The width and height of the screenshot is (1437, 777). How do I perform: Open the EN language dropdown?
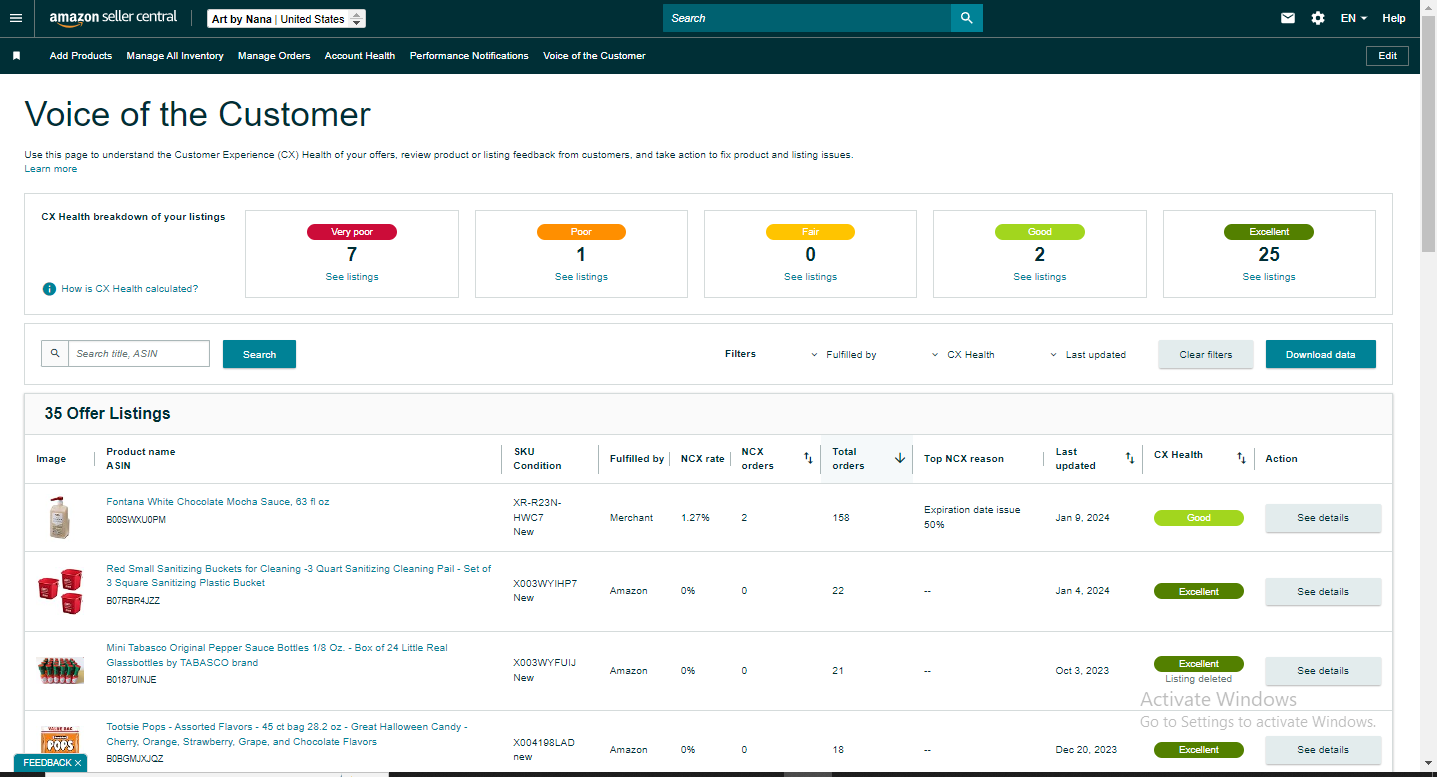tap(1354, 18)
